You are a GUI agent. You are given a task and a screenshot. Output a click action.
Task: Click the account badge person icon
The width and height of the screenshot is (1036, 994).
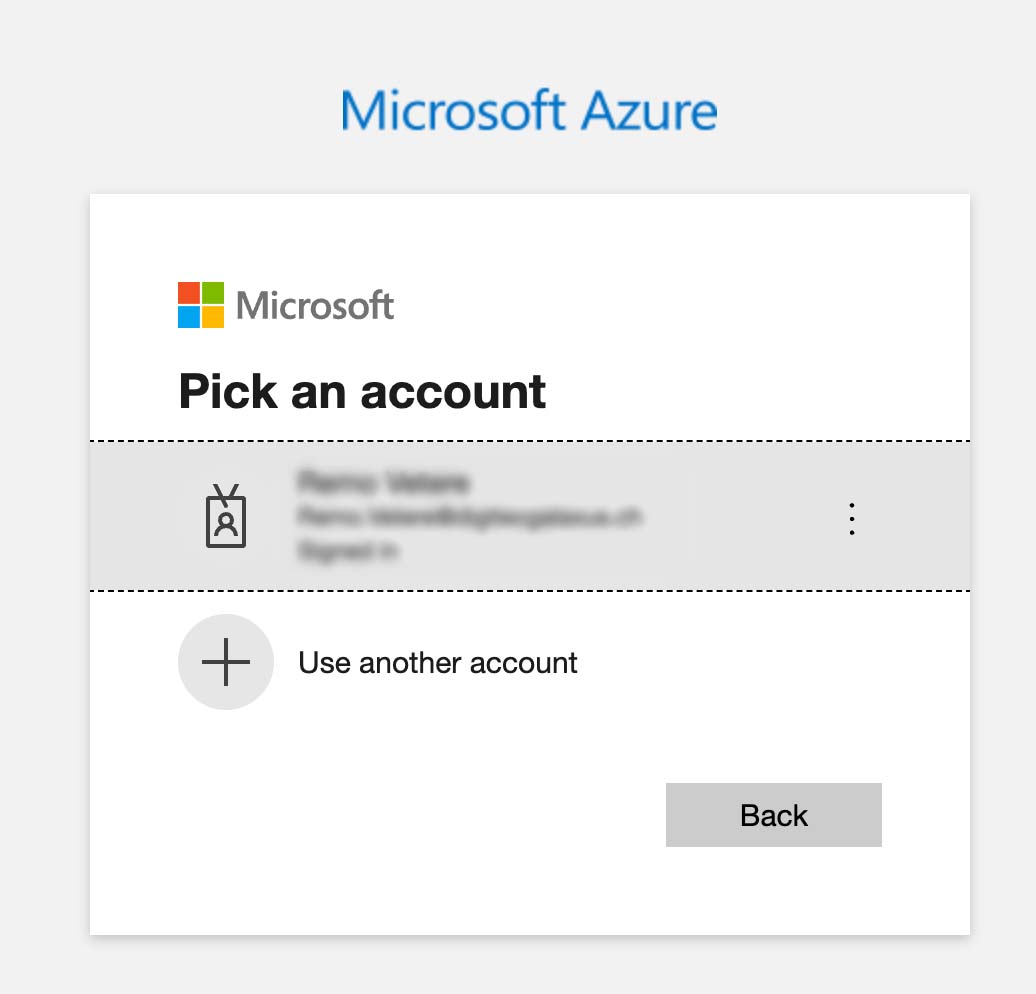(x=226, y=517)
